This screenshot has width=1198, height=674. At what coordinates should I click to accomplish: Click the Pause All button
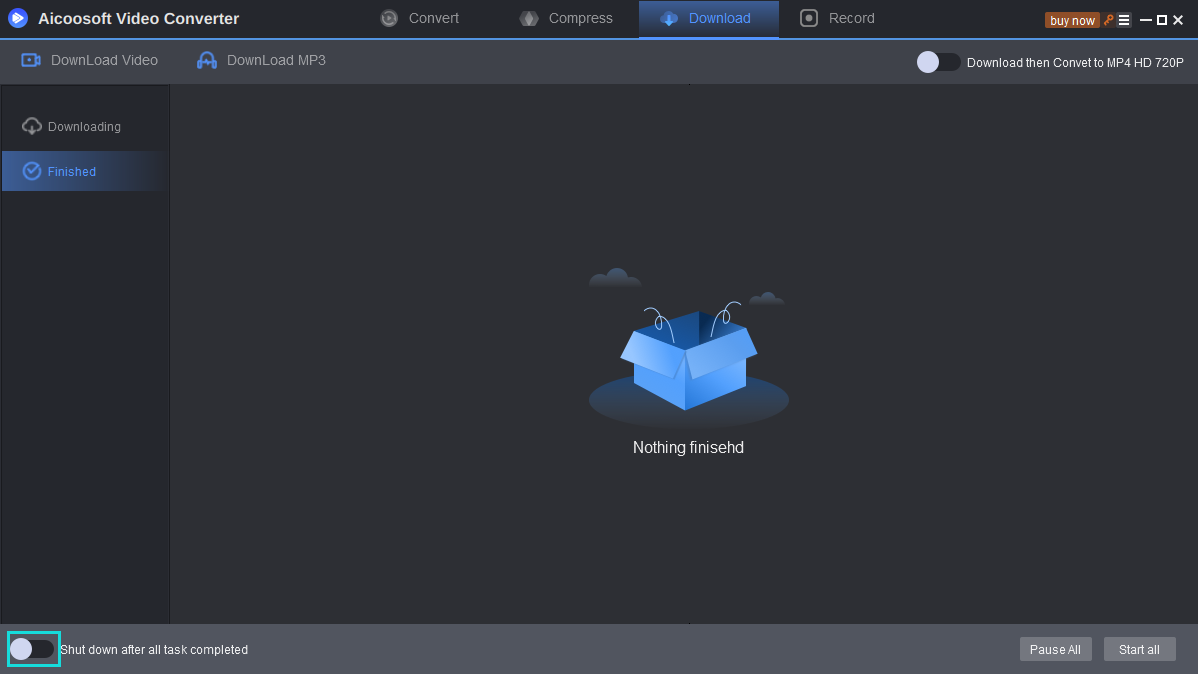click(x=1055, y=650)
